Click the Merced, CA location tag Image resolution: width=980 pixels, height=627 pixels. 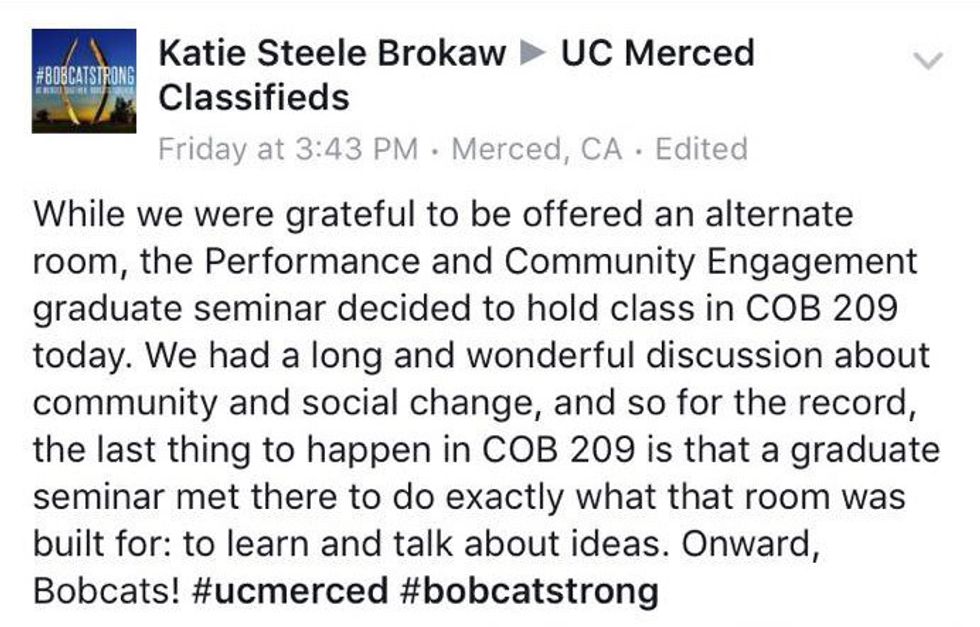[537, 149]
